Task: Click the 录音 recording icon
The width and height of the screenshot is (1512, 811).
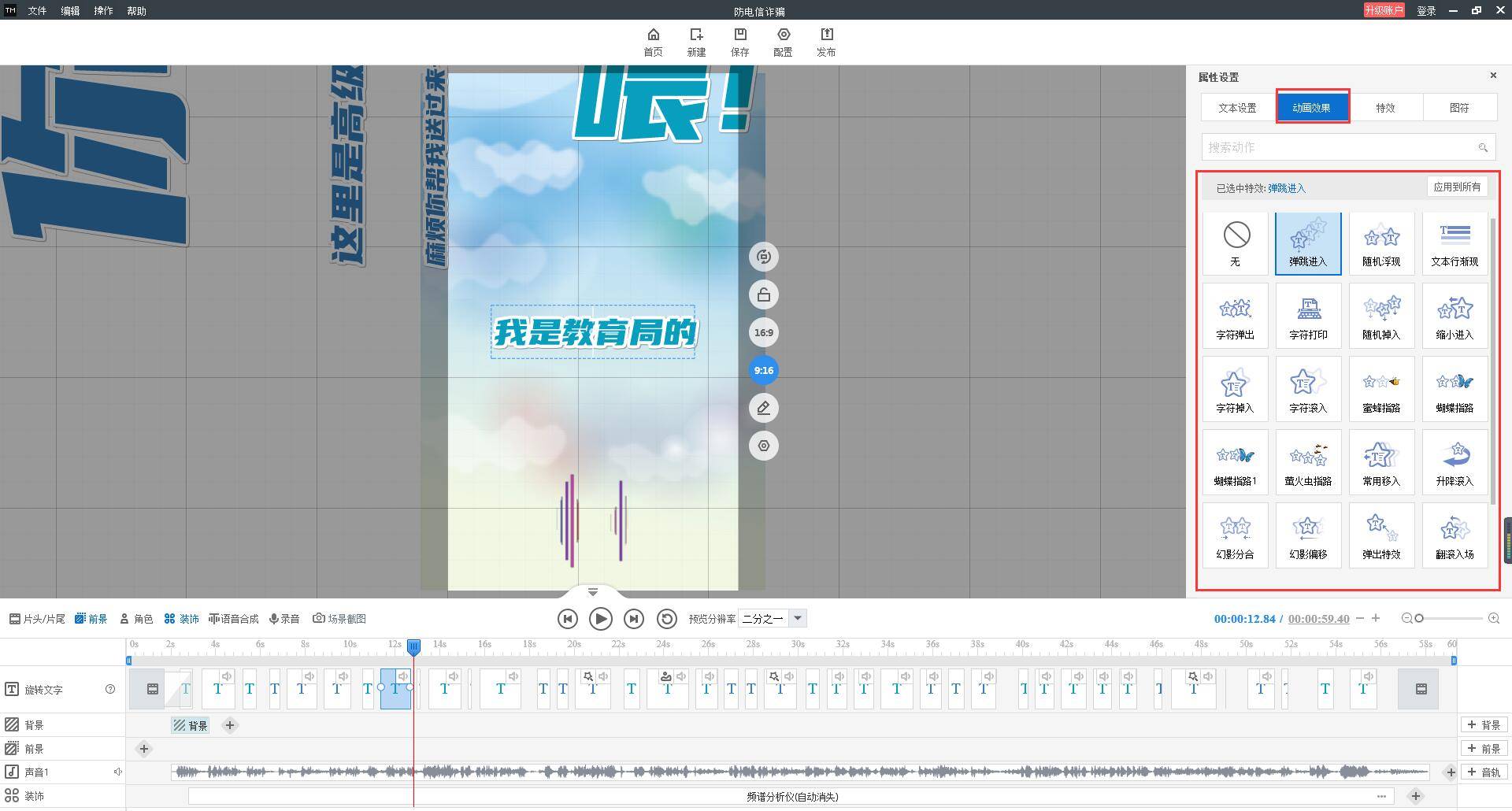Action: (x=284, y=618)
